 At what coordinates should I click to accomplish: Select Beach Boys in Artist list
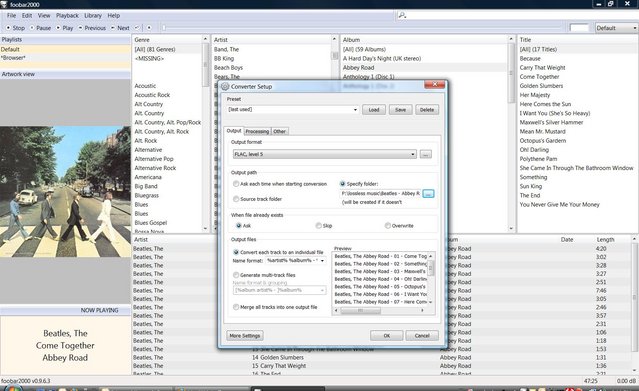click(x=228, y=68)
